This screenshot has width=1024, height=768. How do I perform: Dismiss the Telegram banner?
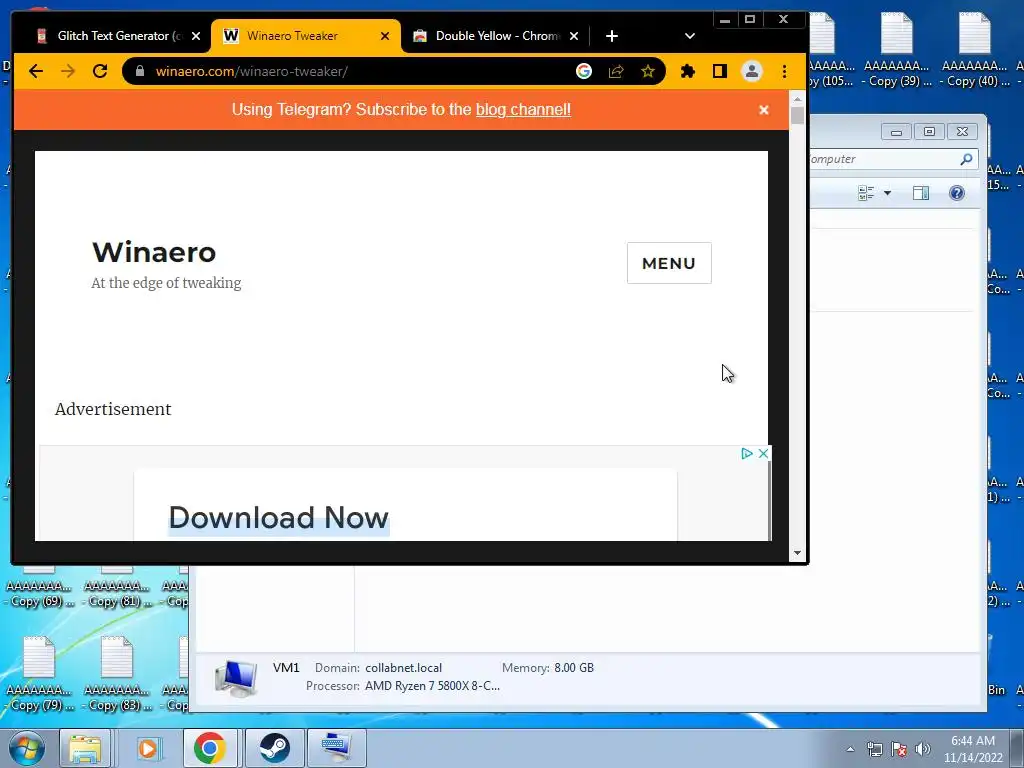coord(764,110)
